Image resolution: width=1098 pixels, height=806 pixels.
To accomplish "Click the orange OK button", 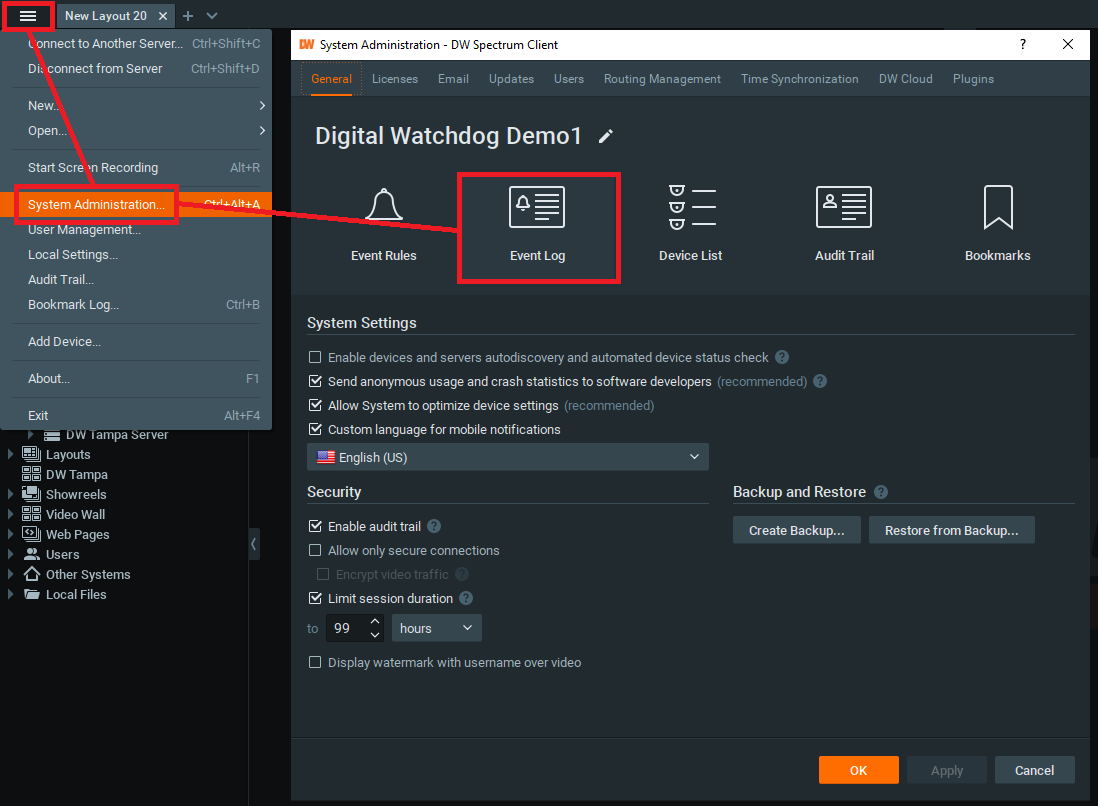I will [859, 770].
